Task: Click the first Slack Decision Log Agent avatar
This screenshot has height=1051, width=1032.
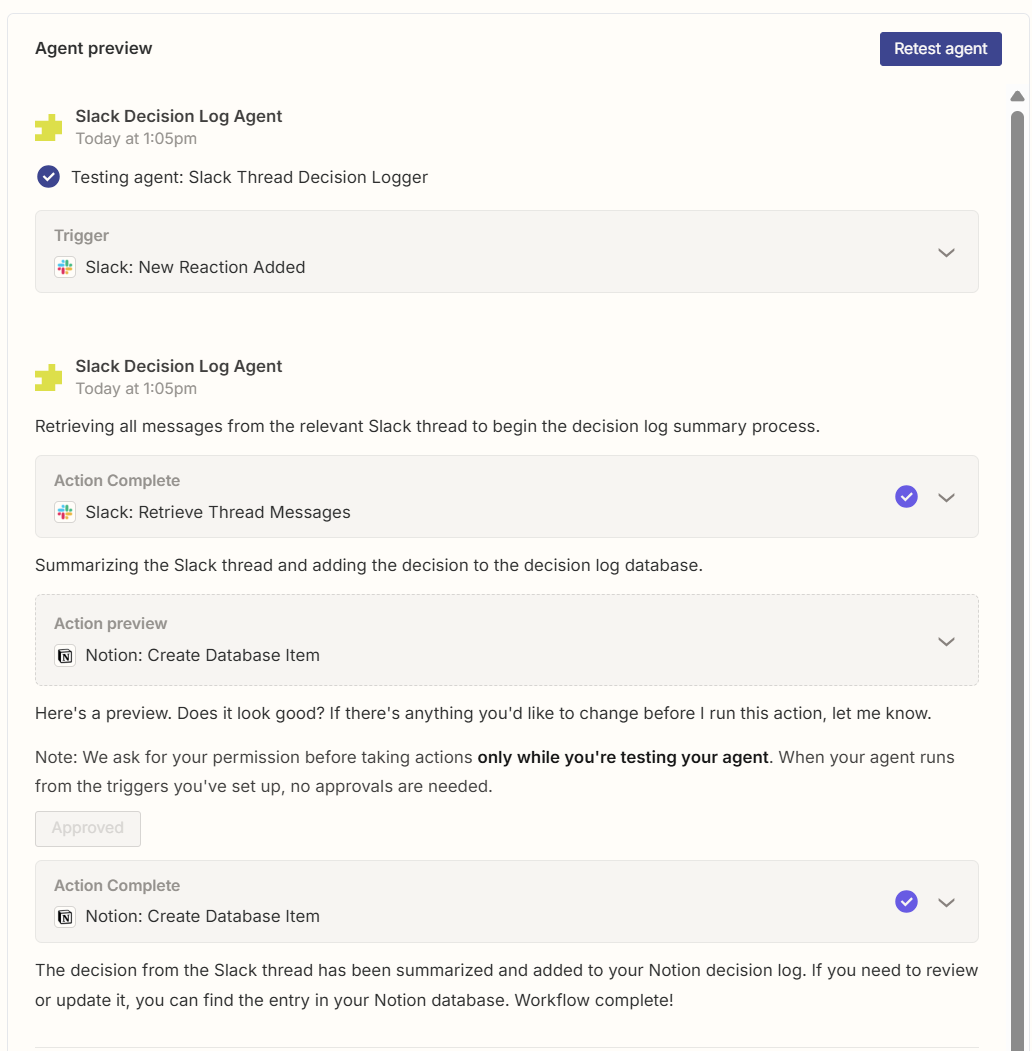Action: (x=48, y=127)
